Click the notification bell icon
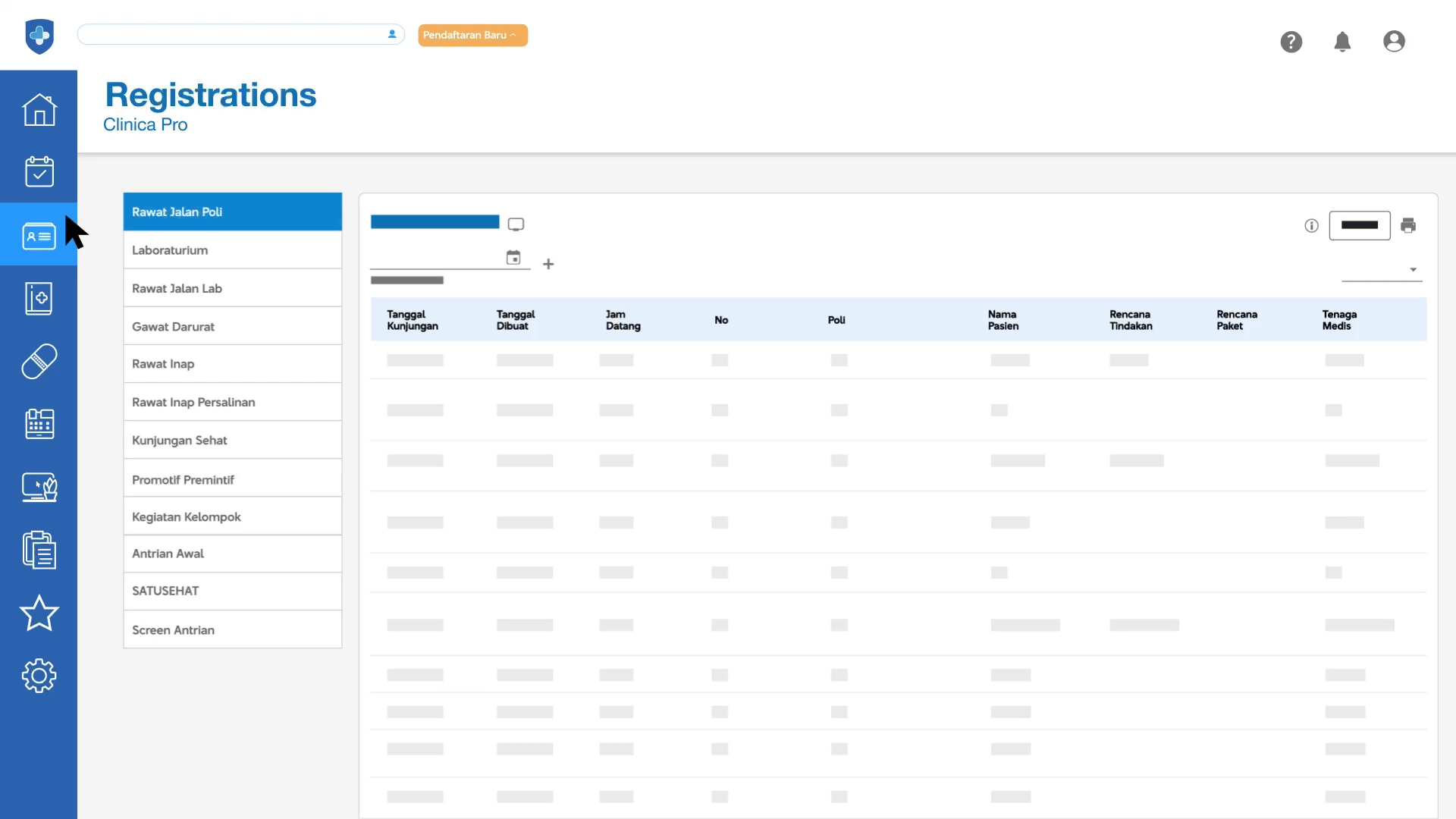Viewport: 1456px width, 819px height. click(1342, 42)
